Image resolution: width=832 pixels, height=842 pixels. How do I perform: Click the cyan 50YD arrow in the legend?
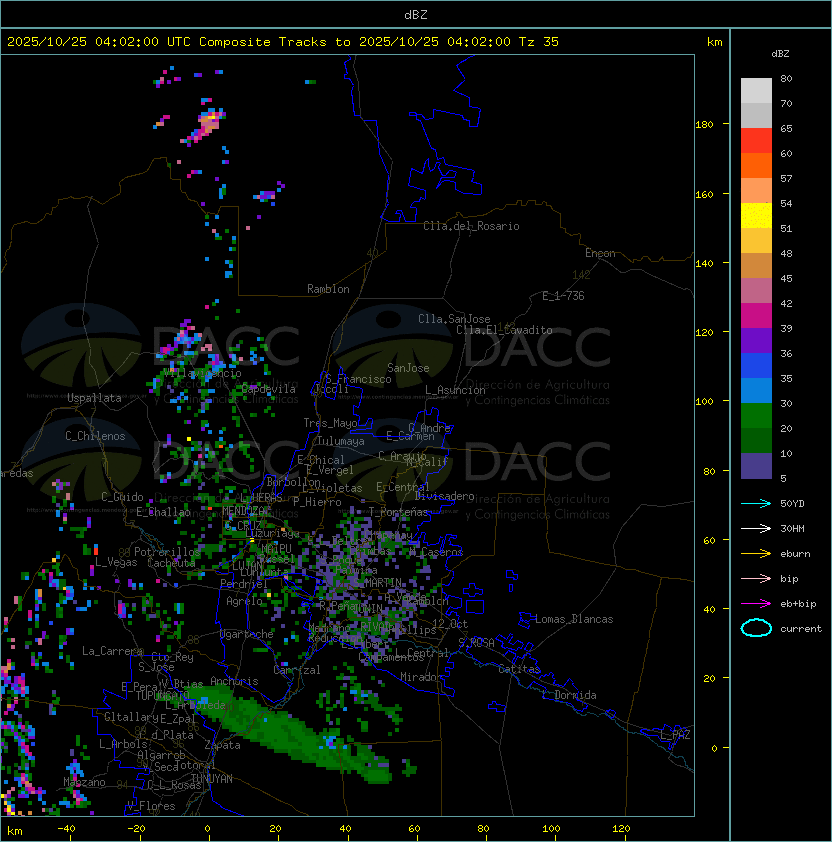(x=756, y=503)
